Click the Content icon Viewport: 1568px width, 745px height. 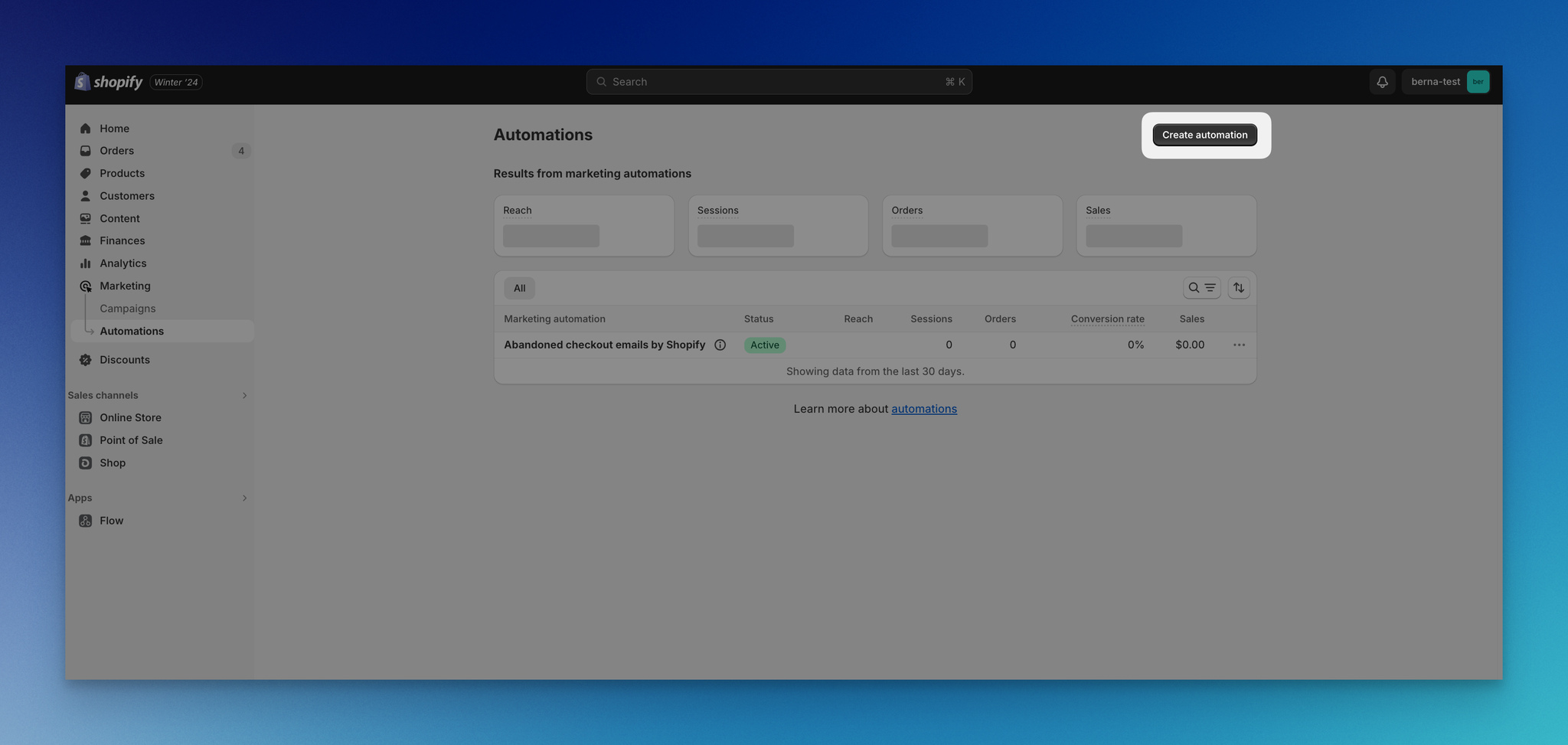[85, 219]
